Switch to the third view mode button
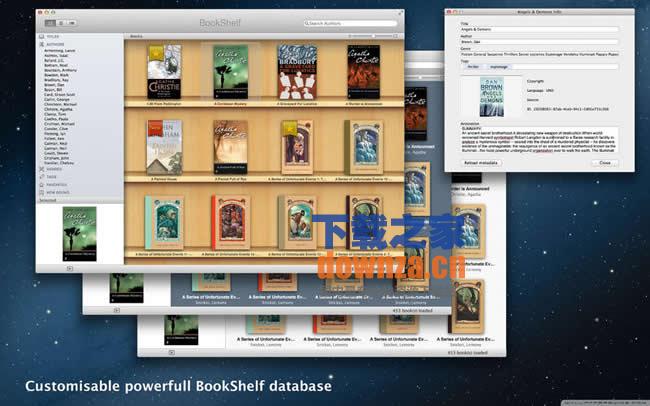This screenshot has width=650, height=406. (72, 23)
